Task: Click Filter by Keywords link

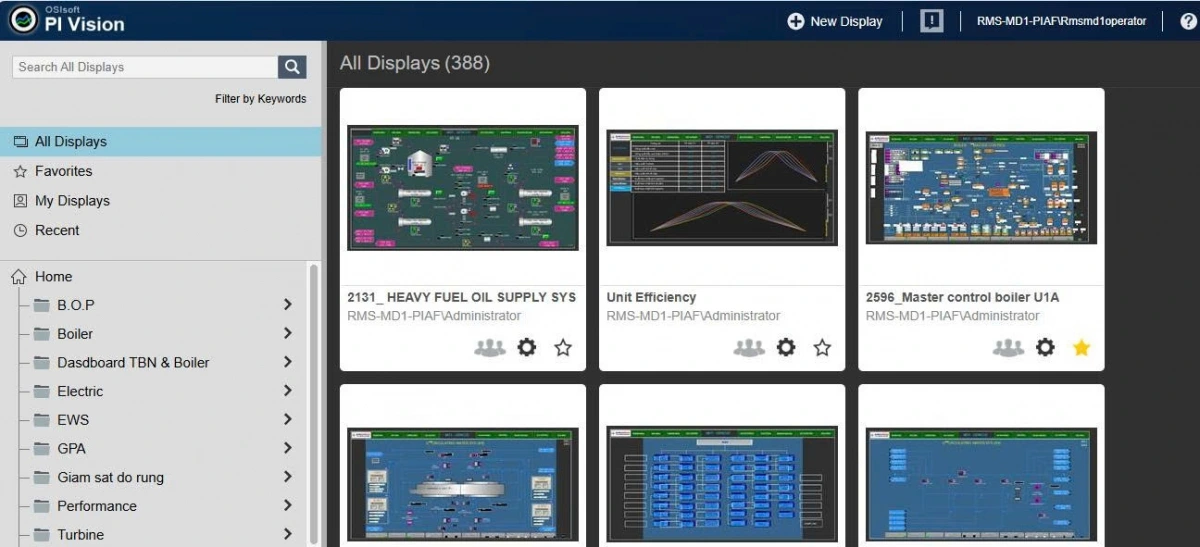Action: [x=260, y=99]
